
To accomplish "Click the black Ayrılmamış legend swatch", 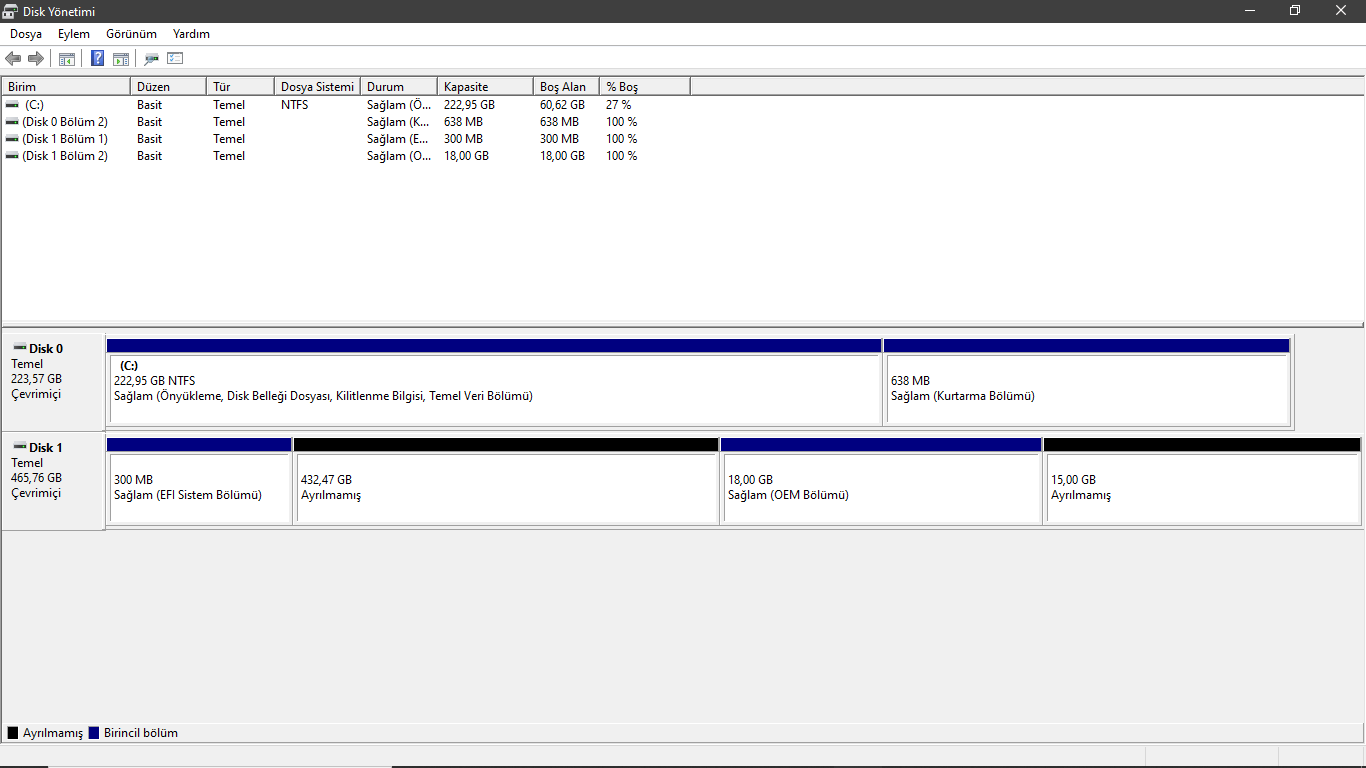I will tap(13, 733).
